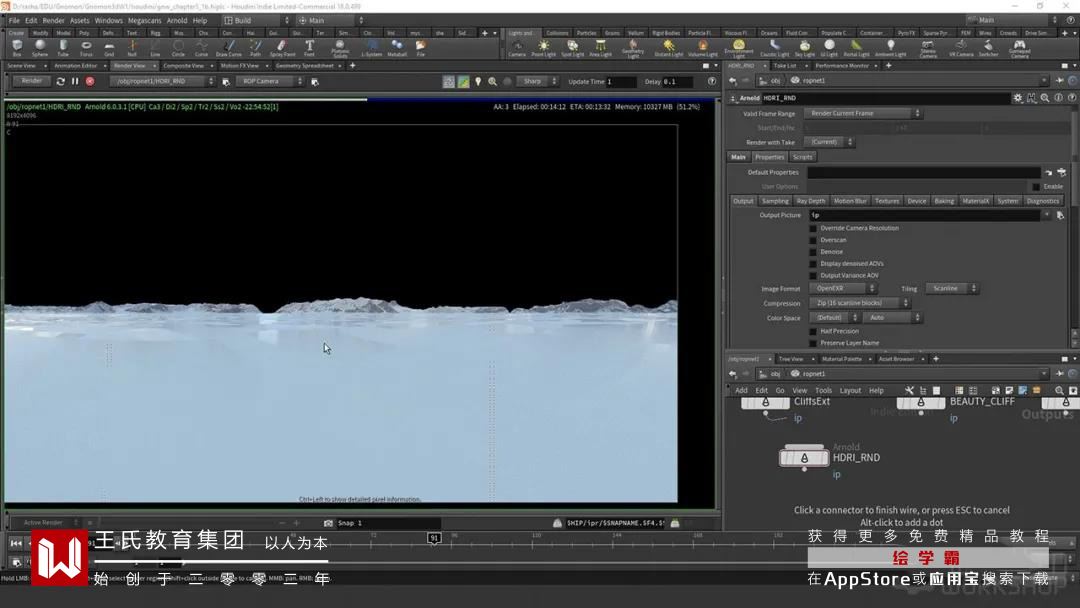Select the Spray Paint tool

coord(282,48)
